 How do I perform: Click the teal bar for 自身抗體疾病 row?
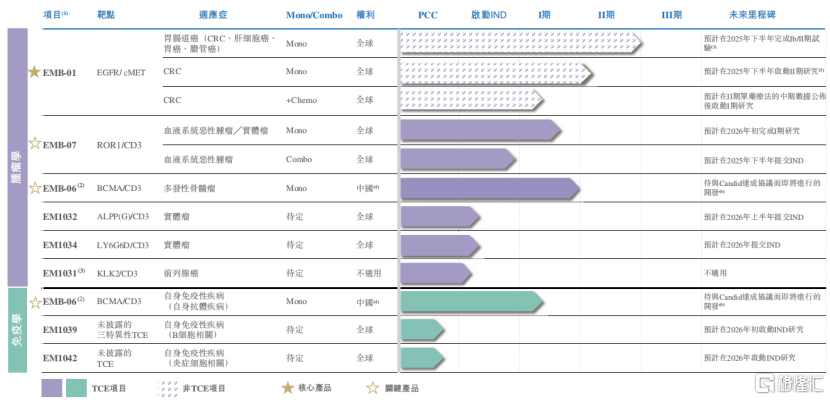click(x=472, y=301)
